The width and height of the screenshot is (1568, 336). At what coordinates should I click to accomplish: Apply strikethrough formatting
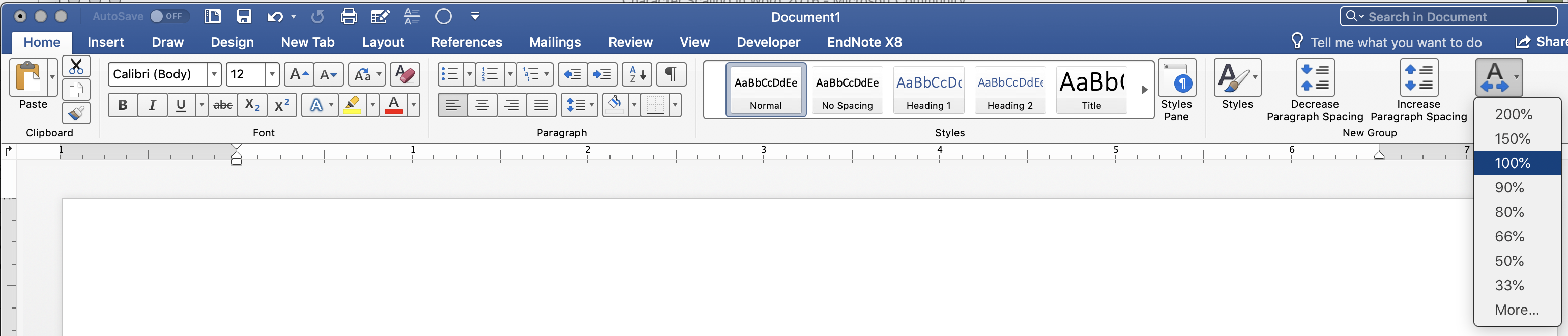click(223, 105)
